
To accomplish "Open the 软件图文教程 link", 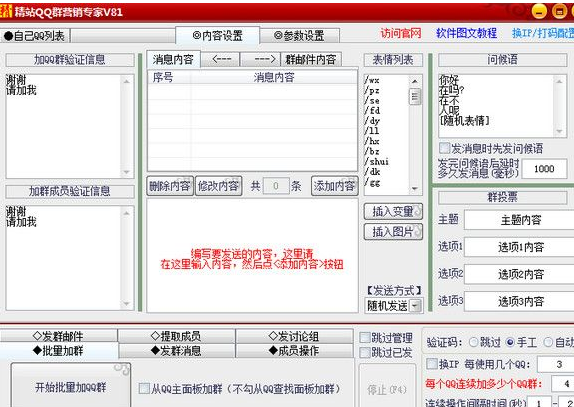I will click(x=466, y=33).
